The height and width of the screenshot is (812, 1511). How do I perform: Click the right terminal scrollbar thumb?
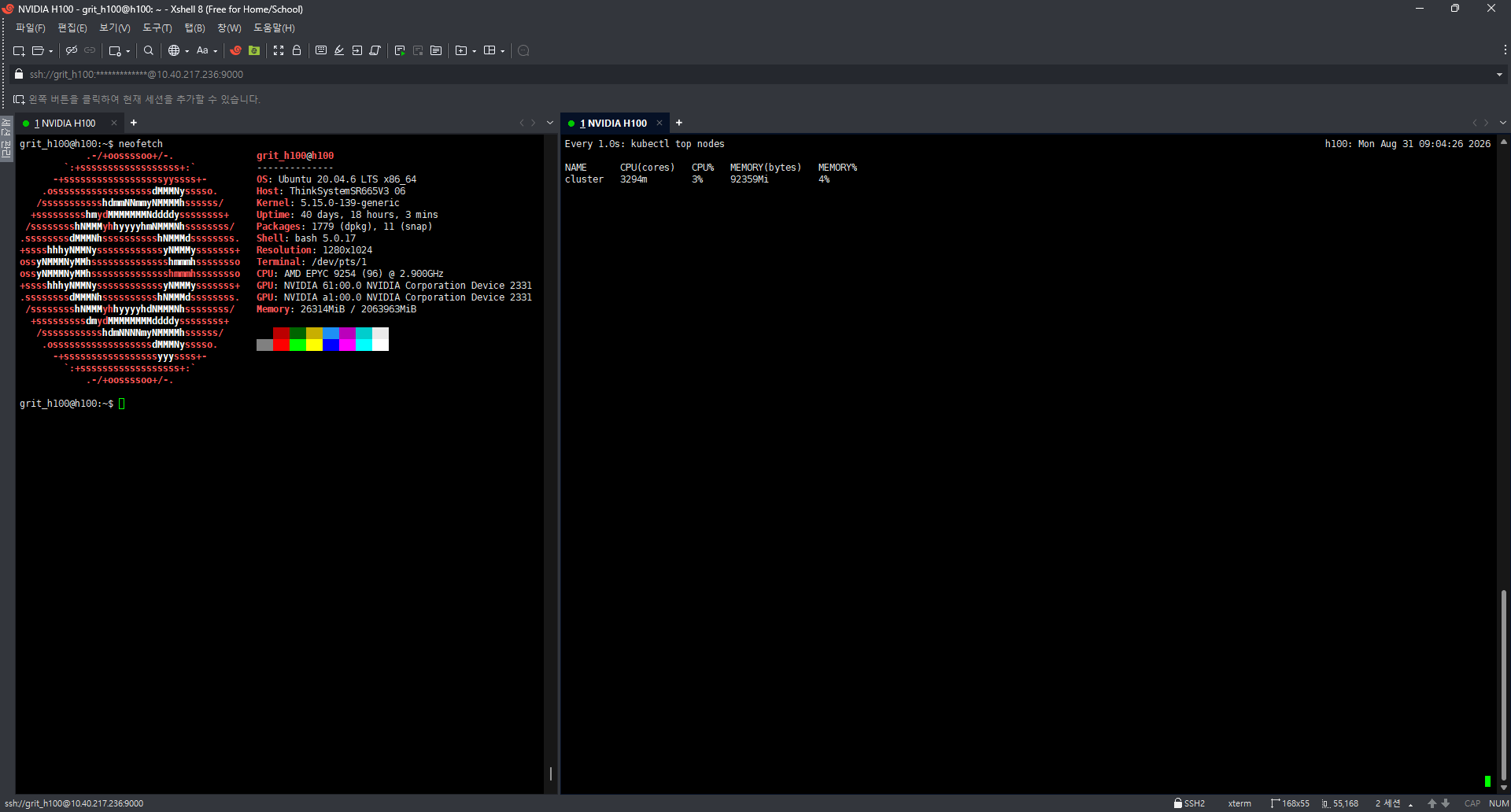(x=1504, y=685)
